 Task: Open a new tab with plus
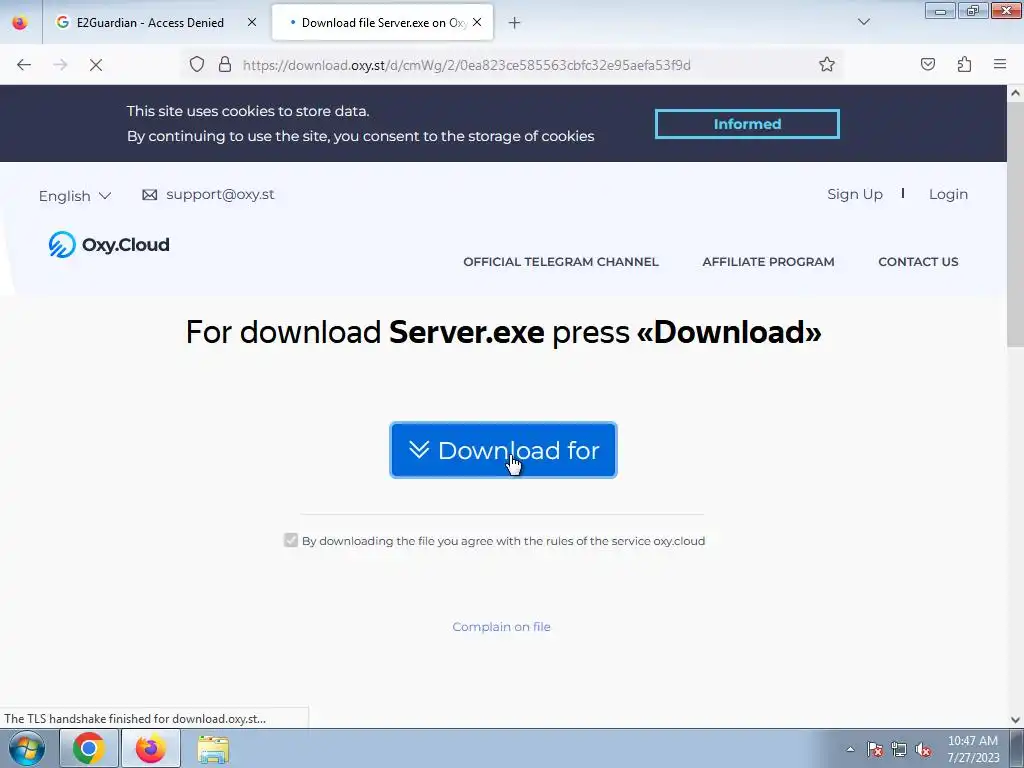coord(515,23)
